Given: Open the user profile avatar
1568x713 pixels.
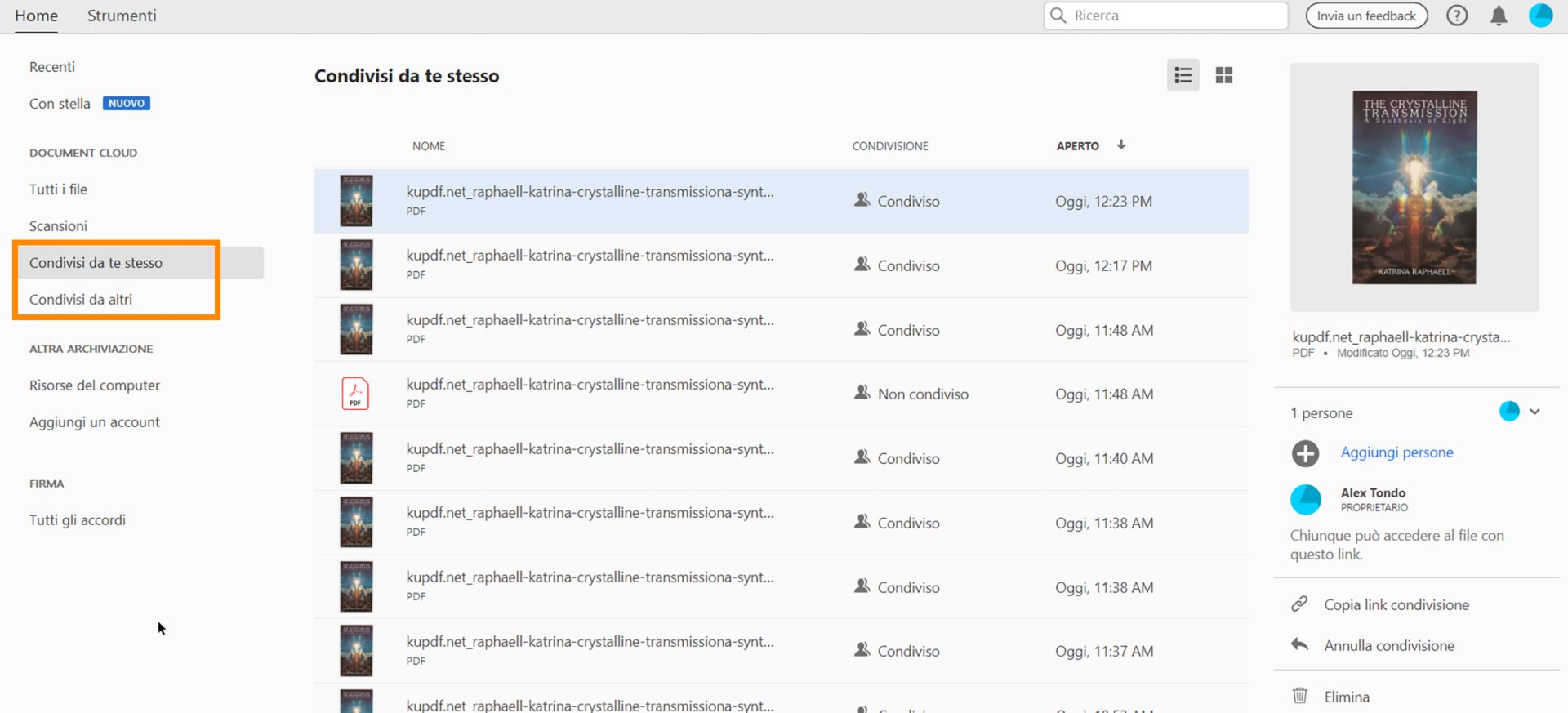Looking at the screenshot, I should coord(1540,16).
